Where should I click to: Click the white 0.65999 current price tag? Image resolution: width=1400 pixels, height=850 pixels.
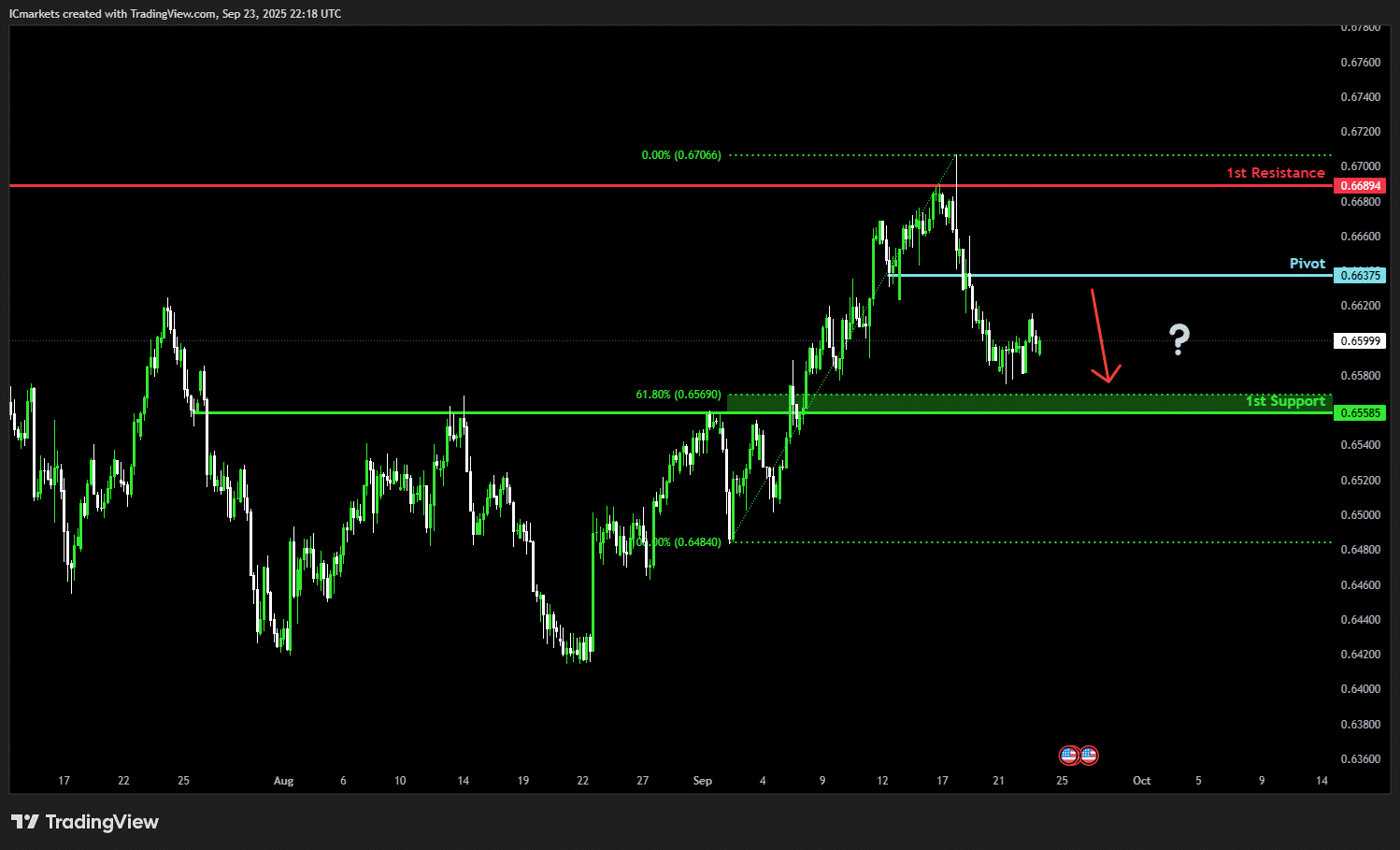[x=1360, y=341]
